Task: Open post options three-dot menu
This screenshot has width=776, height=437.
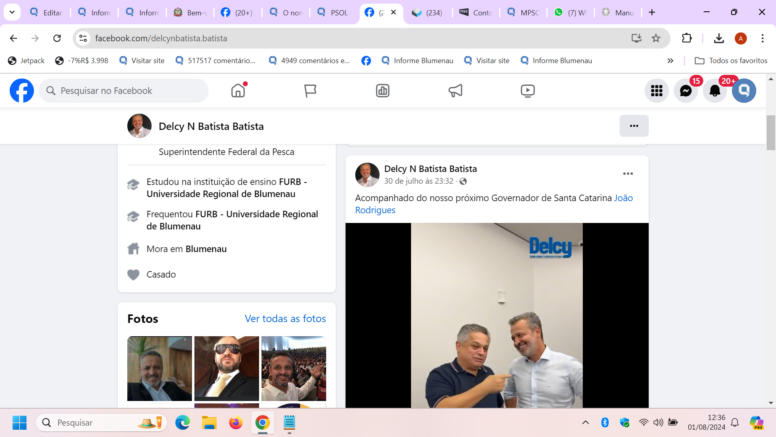Action: [628, 174]
